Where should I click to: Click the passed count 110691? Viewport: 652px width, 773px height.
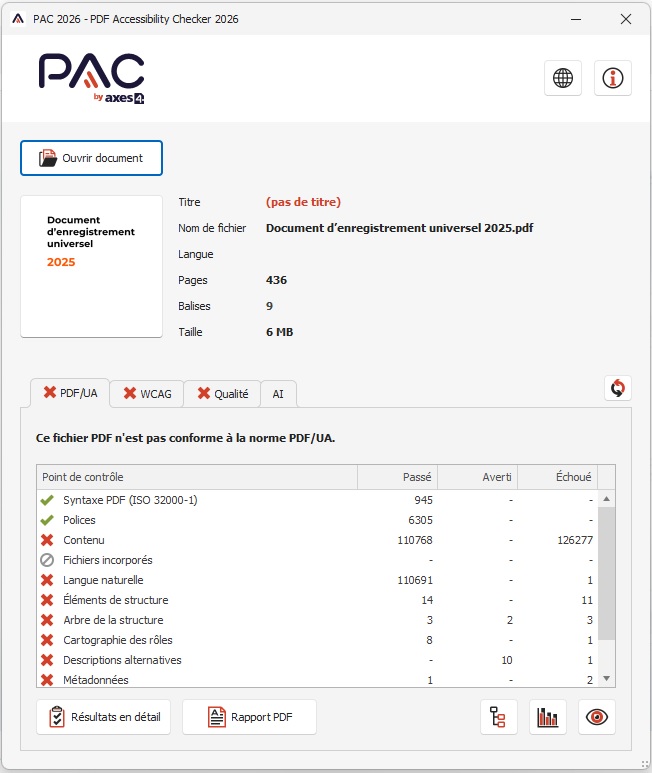(415, 580)
